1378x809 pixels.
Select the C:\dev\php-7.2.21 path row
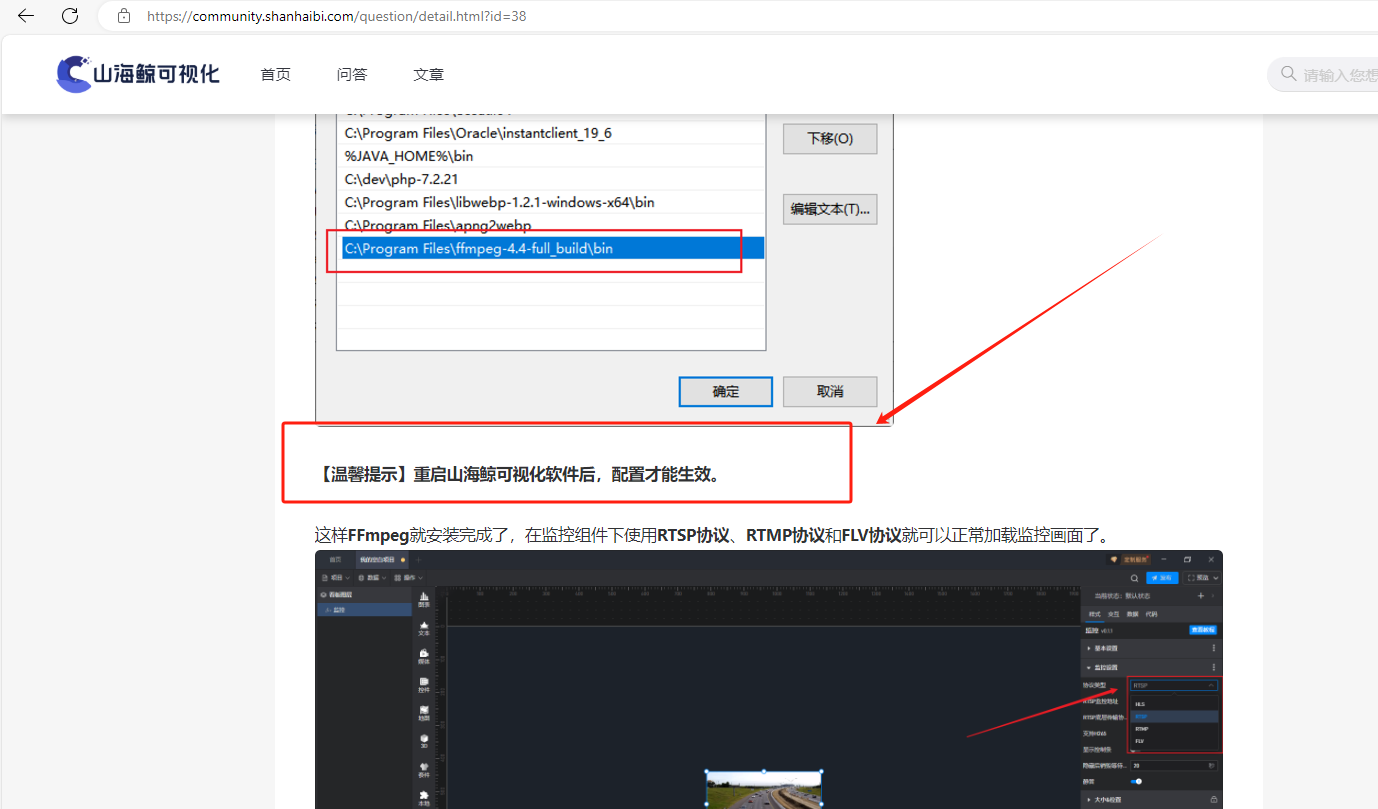552,179
